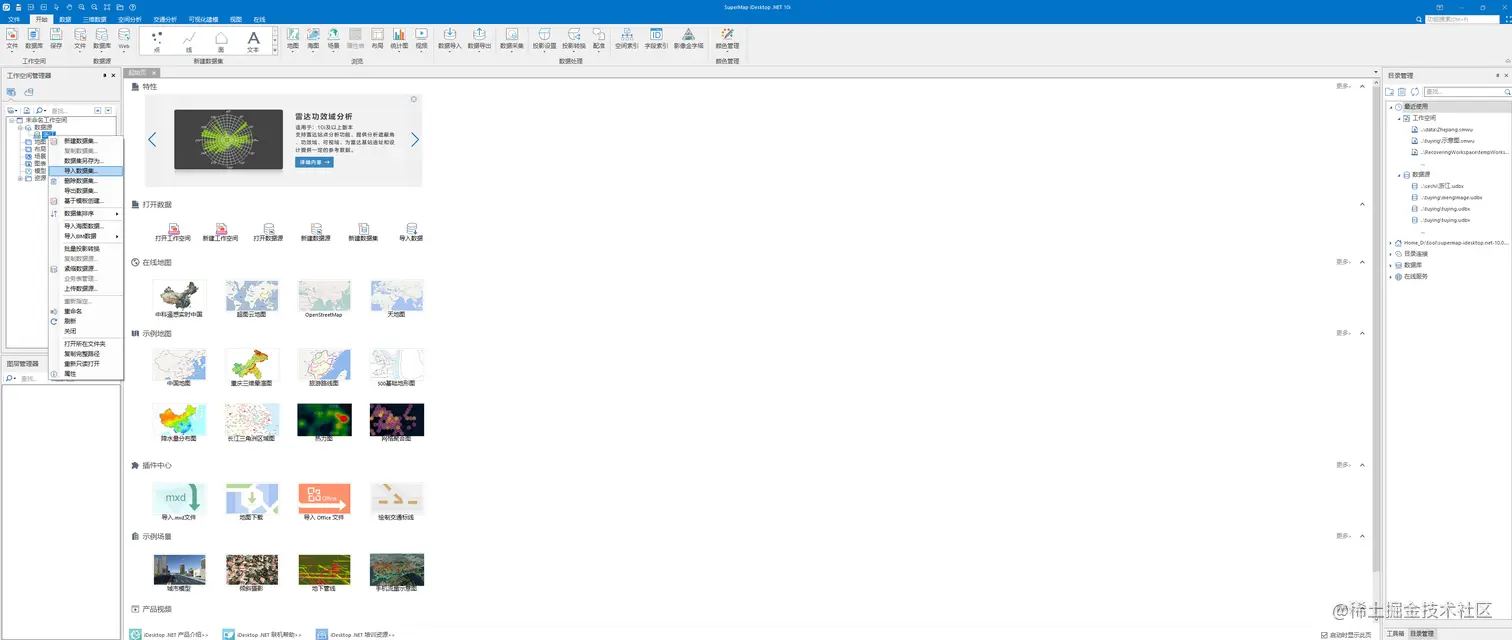Expand the 在线服务 tree node
This screenshot has height=640, width=1512.
(1391, 276)
